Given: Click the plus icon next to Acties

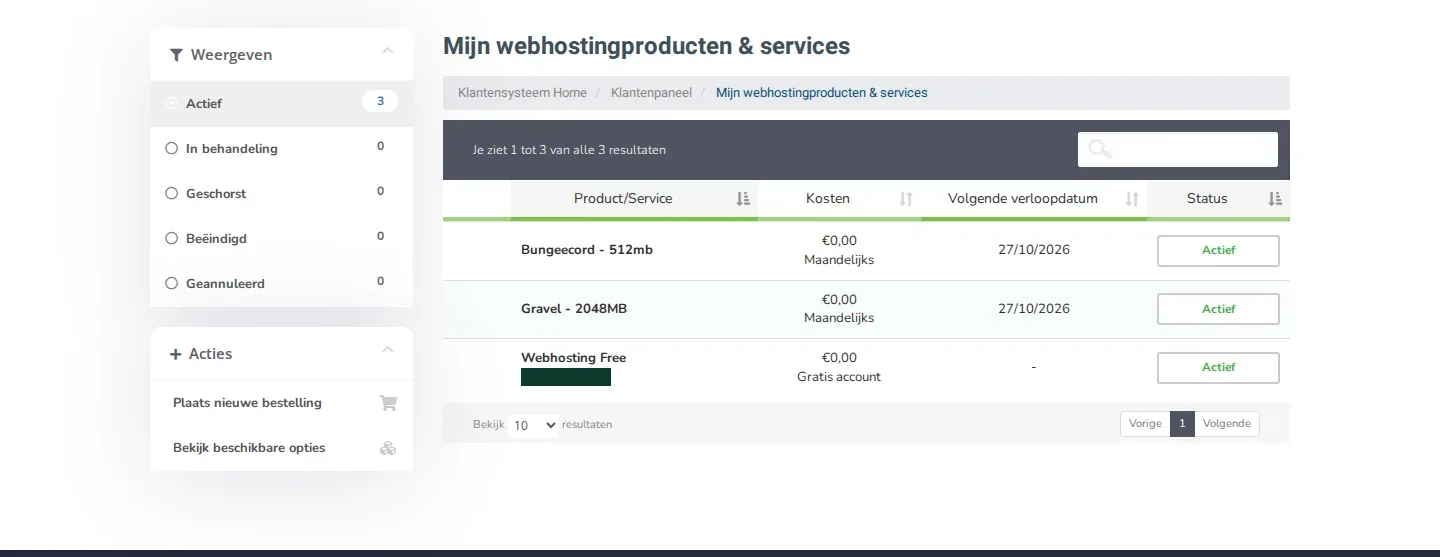Looking at the screenshot, I should [x=176, y=354].
